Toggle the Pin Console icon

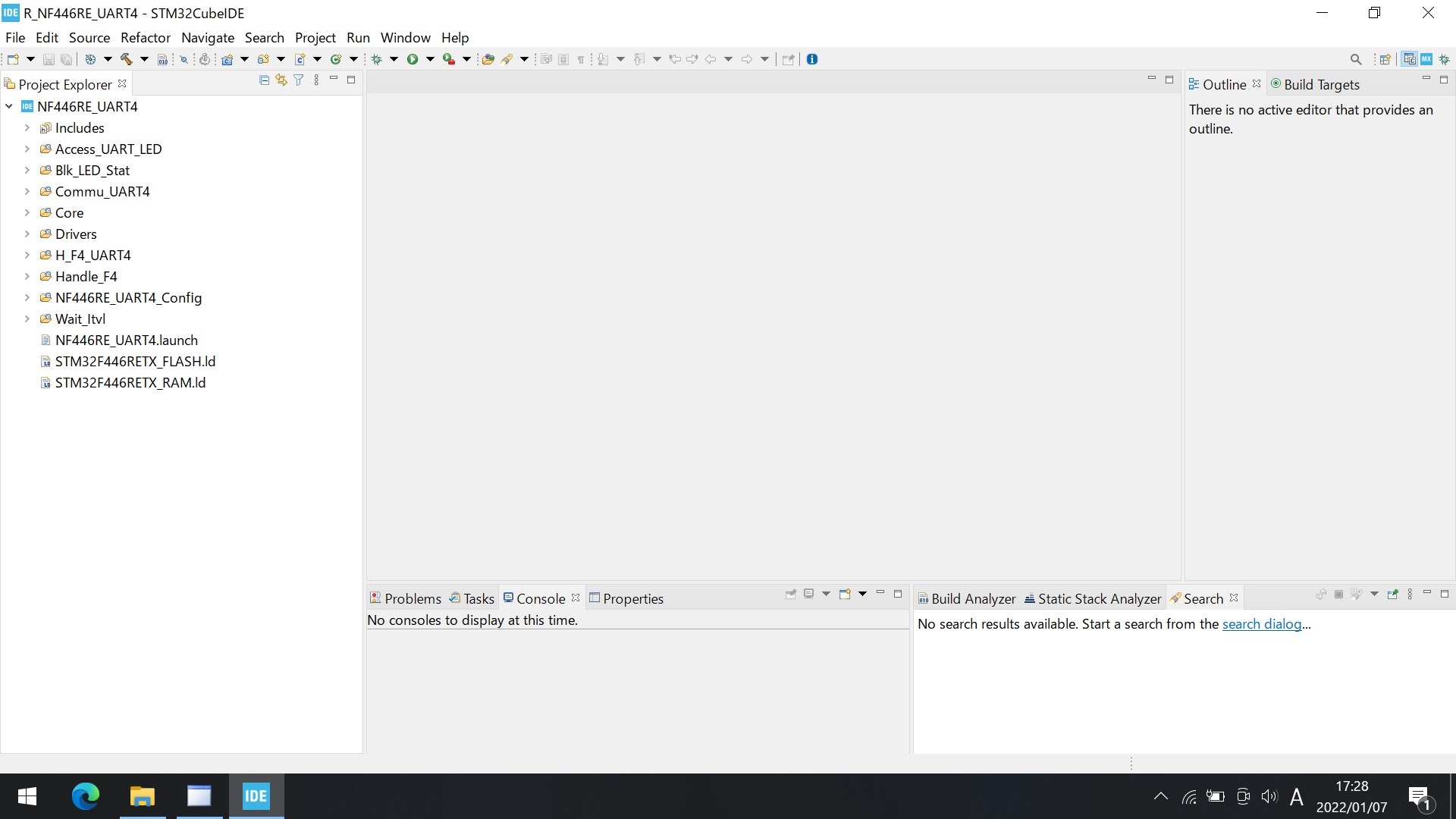click(x=791, y=594)
